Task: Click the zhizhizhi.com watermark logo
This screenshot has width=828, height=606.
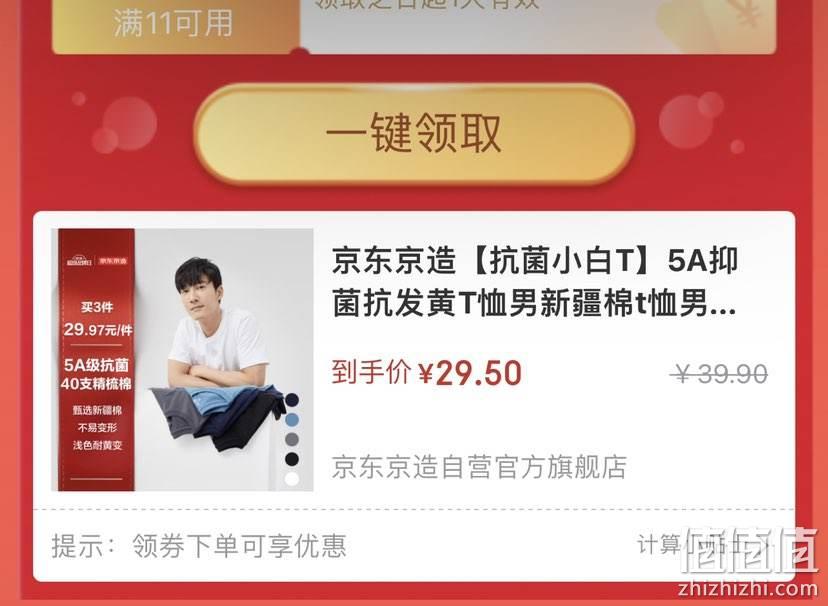Action: [749, 563]
